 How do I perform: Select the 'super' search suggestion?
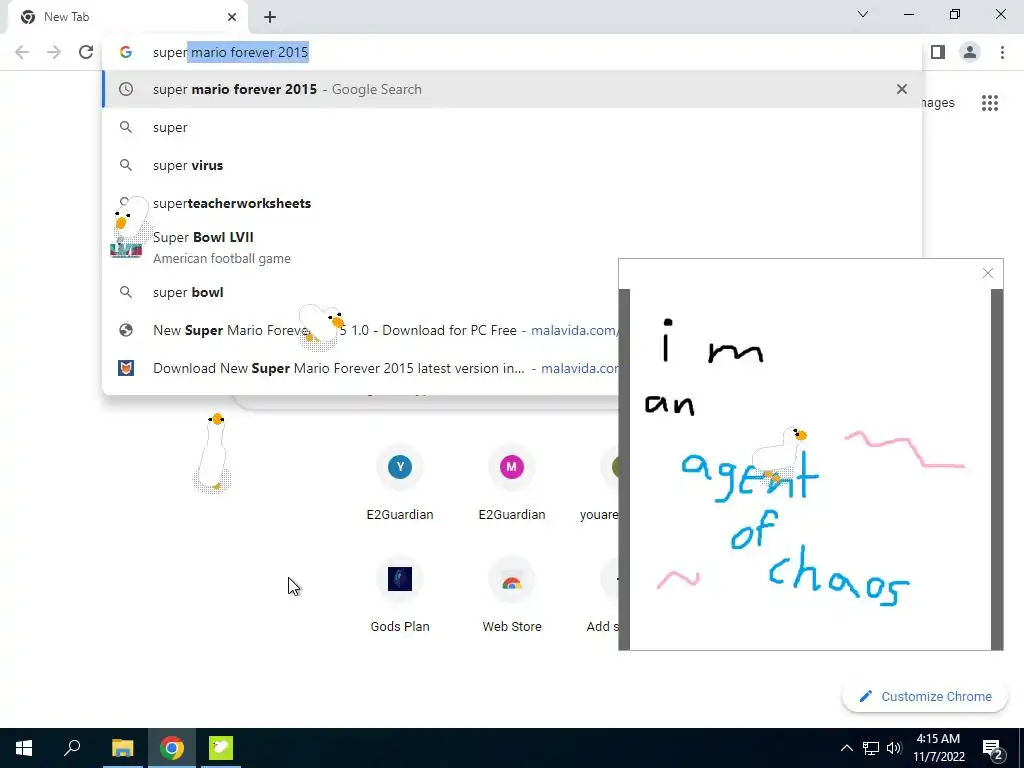pyautogui.click(x=512, y=127)
